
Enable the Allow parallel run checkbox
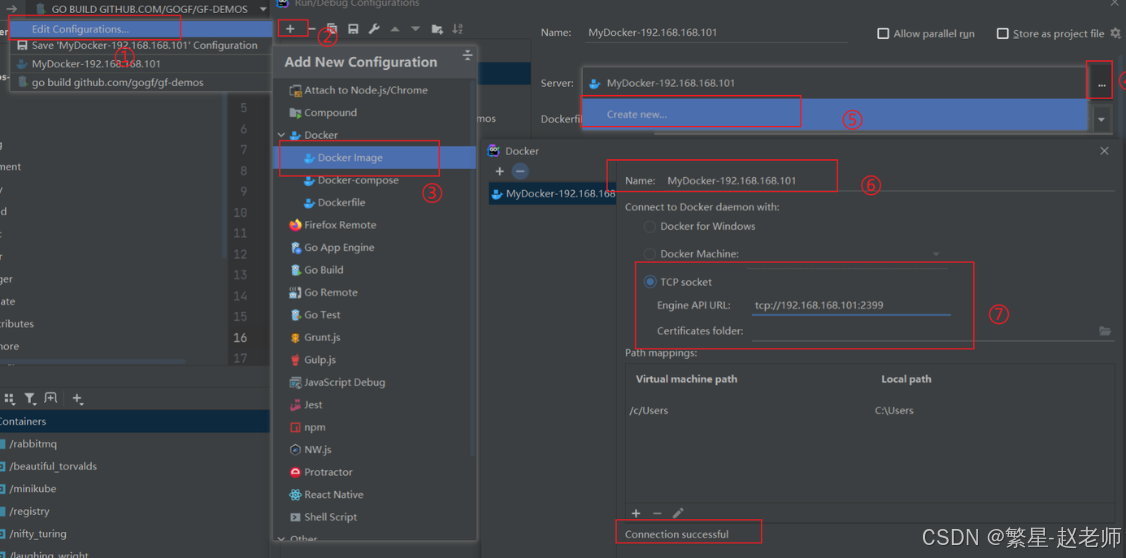(883, 34)
